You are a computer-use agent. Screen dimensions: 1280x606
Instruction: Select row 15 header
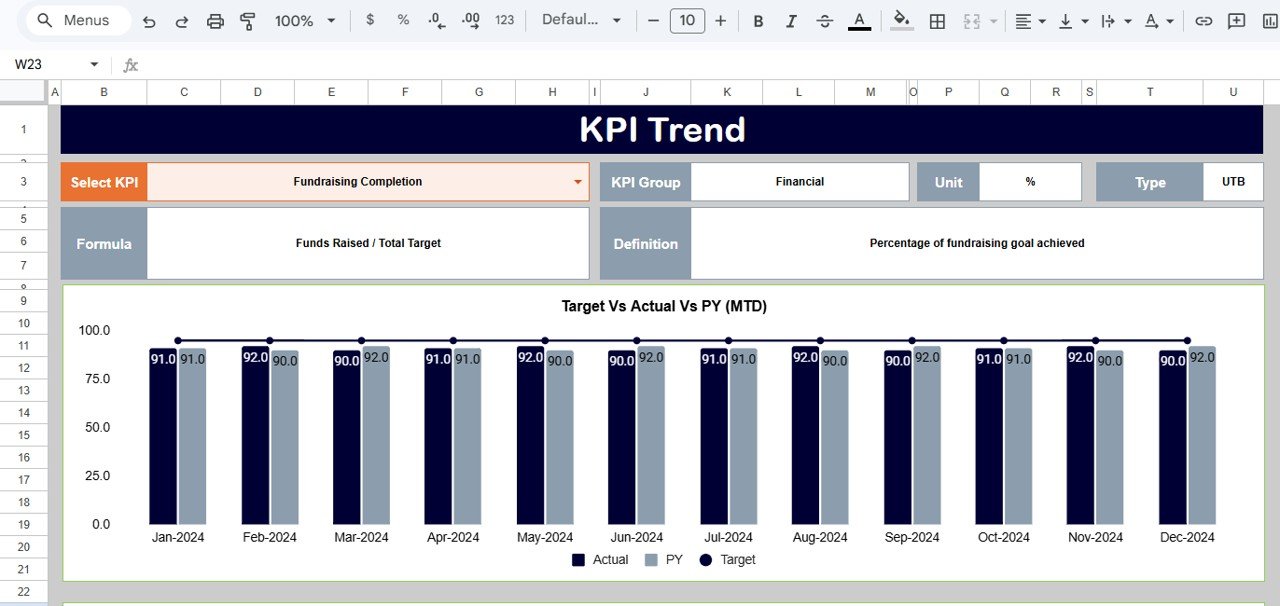point(24,435)
